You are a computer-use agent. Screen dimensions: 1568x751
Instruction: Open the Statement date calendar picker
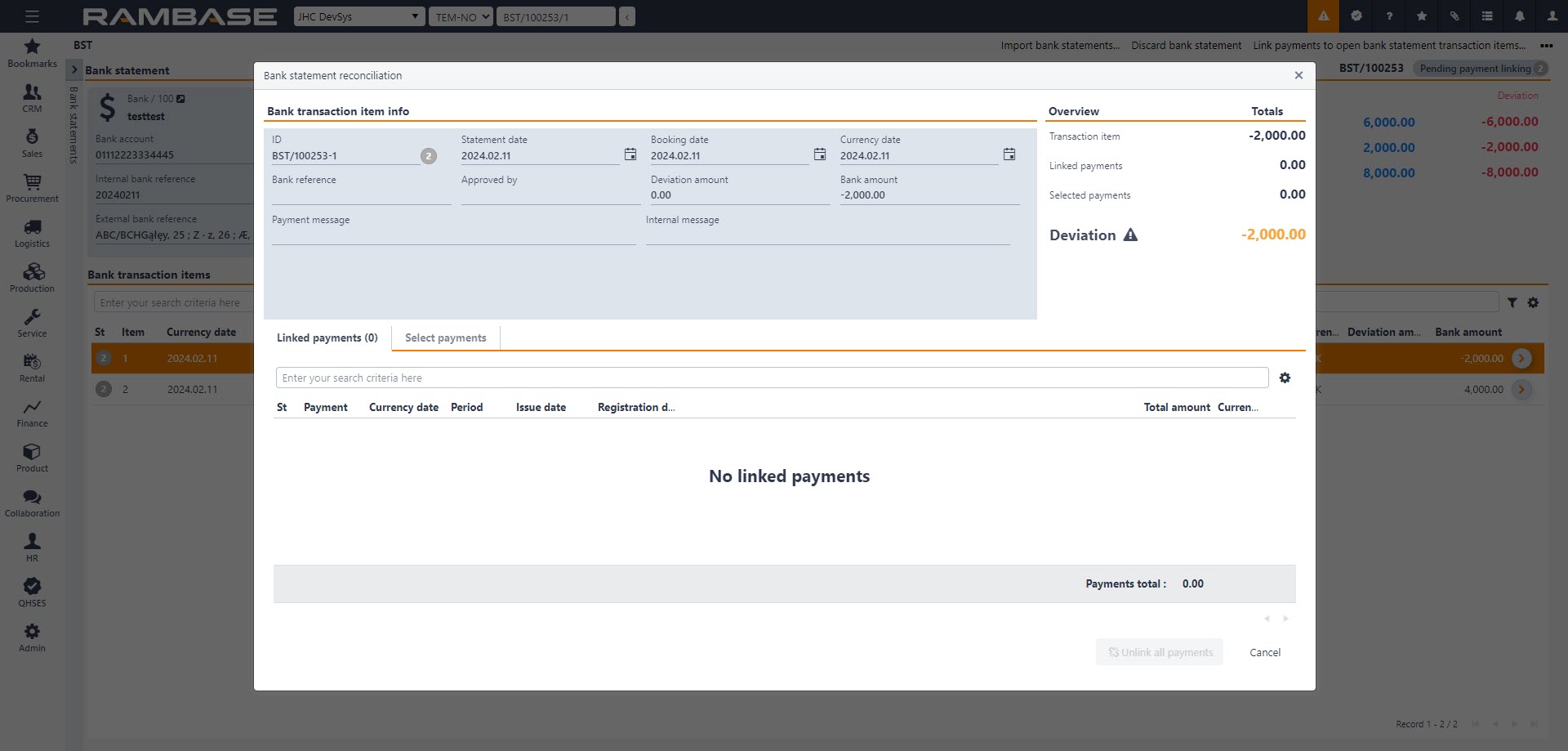[630, 154]
